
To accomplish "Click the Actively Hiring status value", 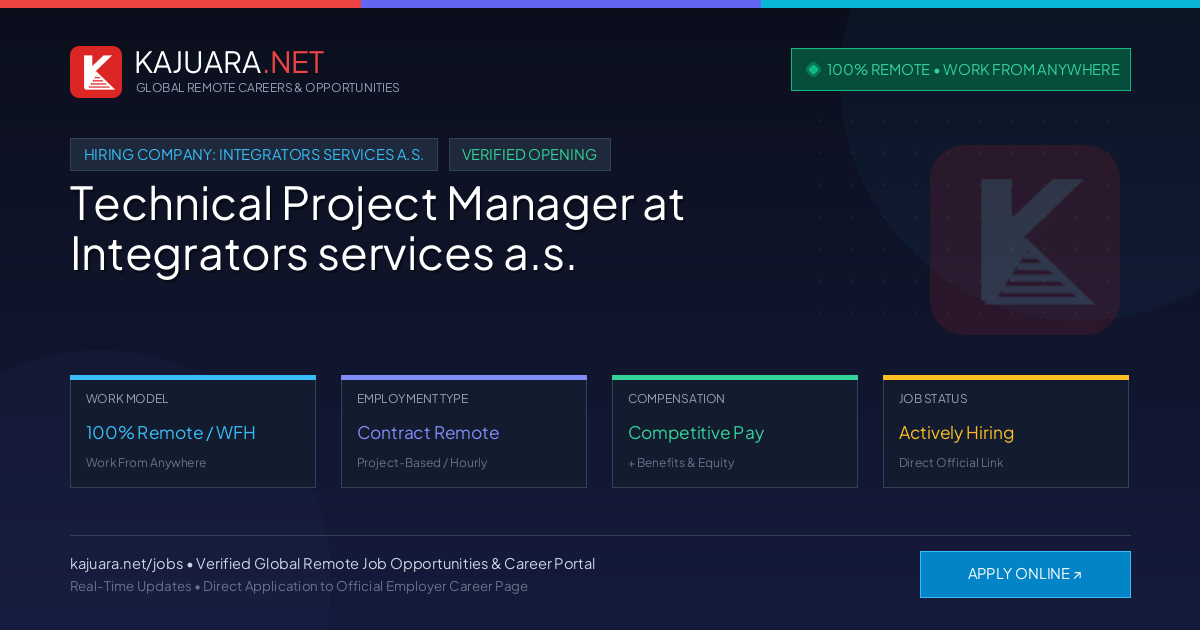I will click(x=956, y=433).
